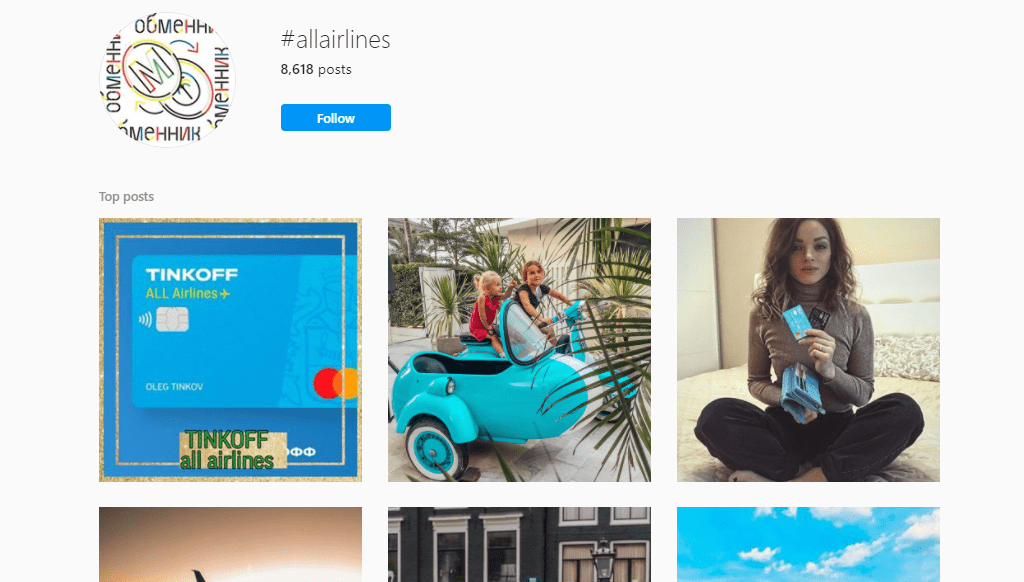Click the TINKOFF logo on blue card
This screenshot has width=1024, height=582.
pos(191,274)
